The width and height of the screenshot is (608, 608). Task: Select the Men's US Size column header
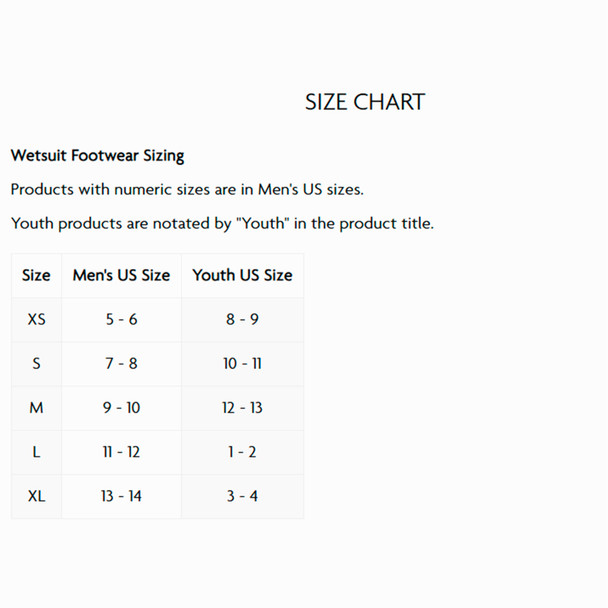pos(121,275)
